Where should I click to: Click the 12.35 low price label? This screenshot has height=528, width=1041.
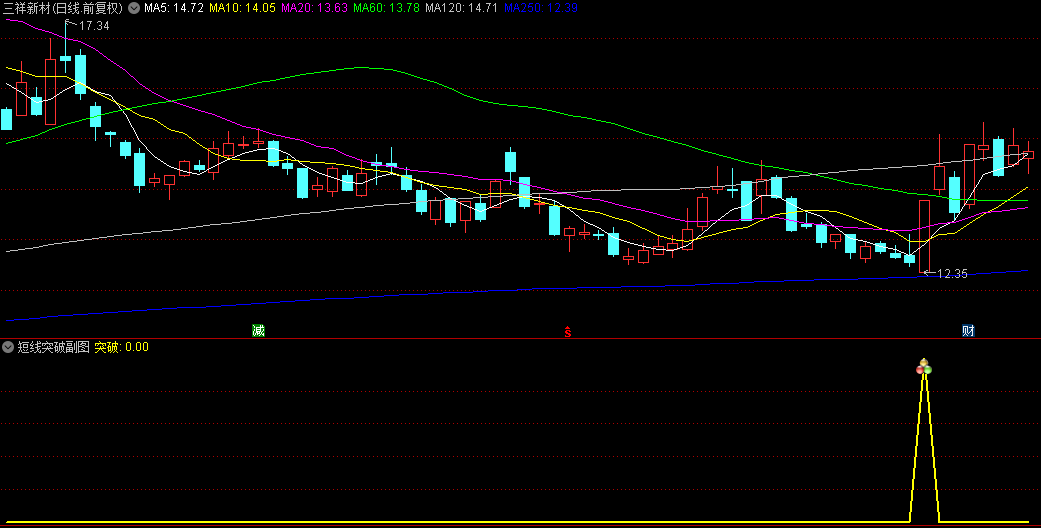(x=952, y=274)
